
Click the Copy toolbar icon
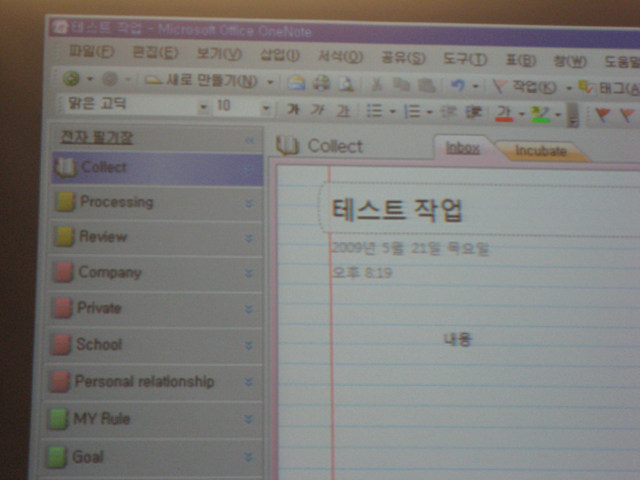tap(401, 85)
